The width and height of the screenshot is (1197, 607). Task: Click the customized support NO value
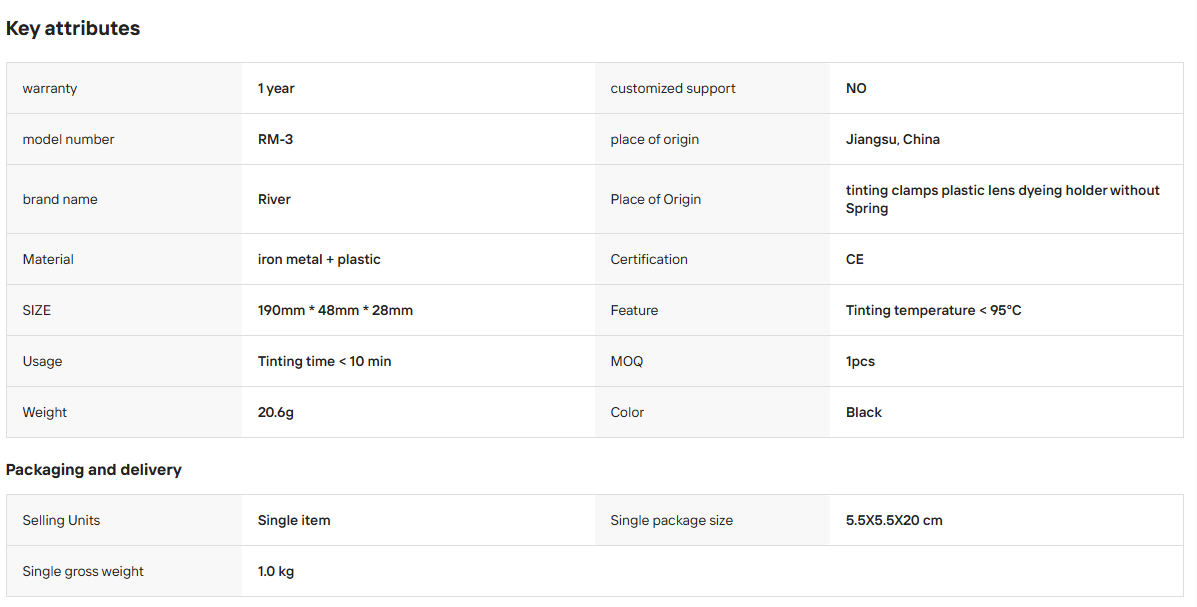856,89
